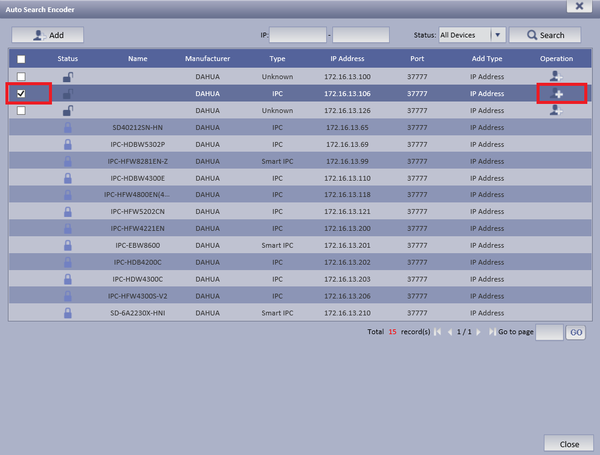The height and width of the screenshot is (455, 600).
Task: Go to the first page of records
Action: (438, 332)
